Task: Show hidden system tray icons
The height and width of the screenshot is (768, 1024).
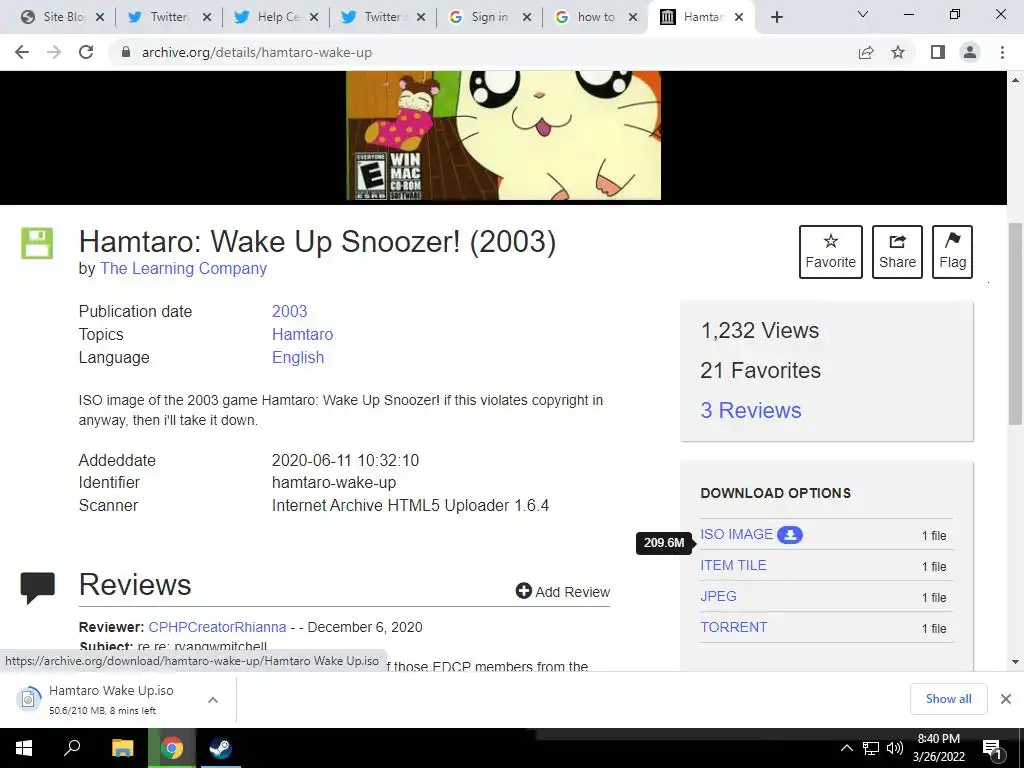Action: [x=846, y=748]
